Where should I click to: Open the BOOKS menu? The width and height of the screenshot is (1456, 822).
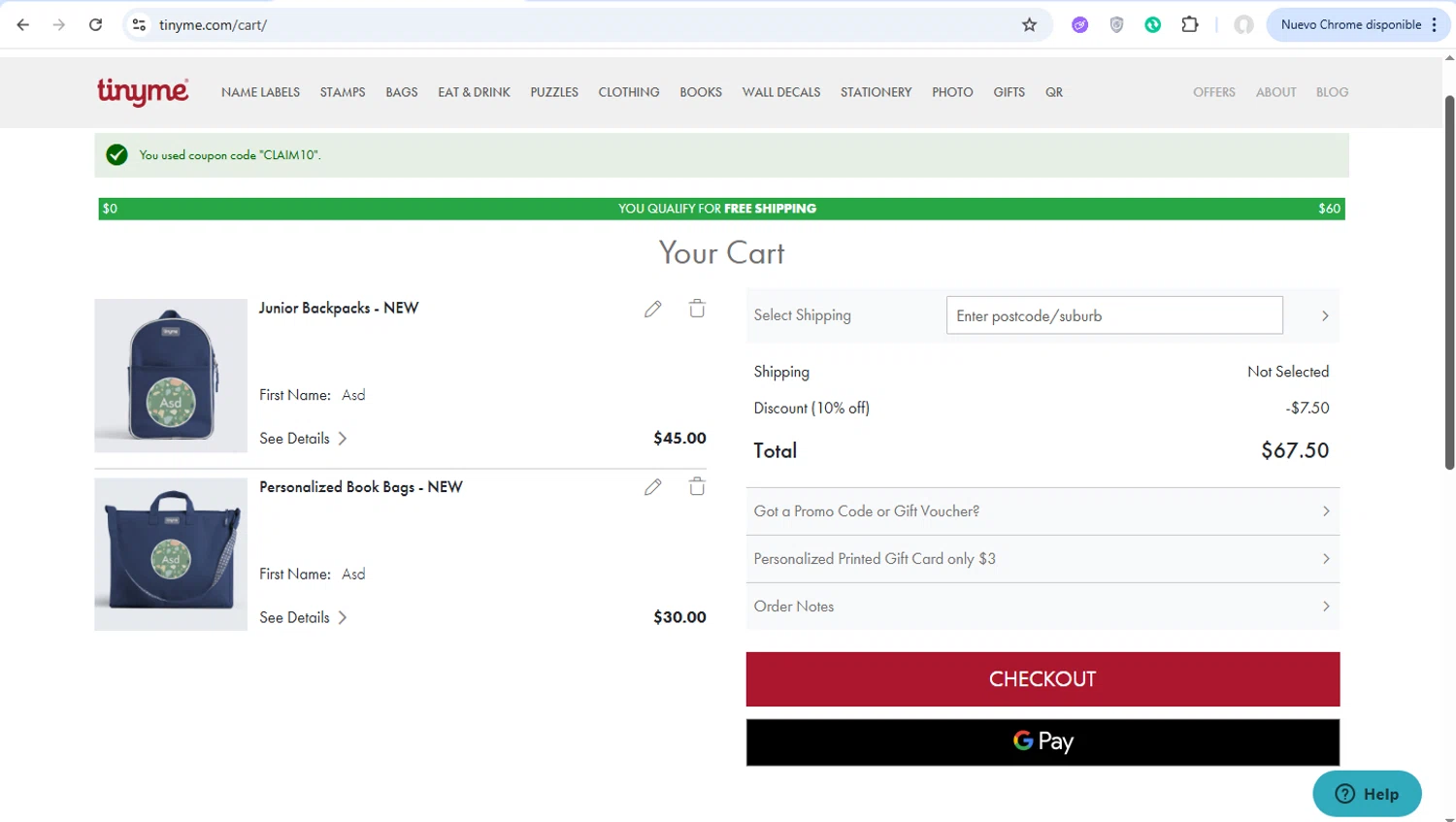coord(701,92)
